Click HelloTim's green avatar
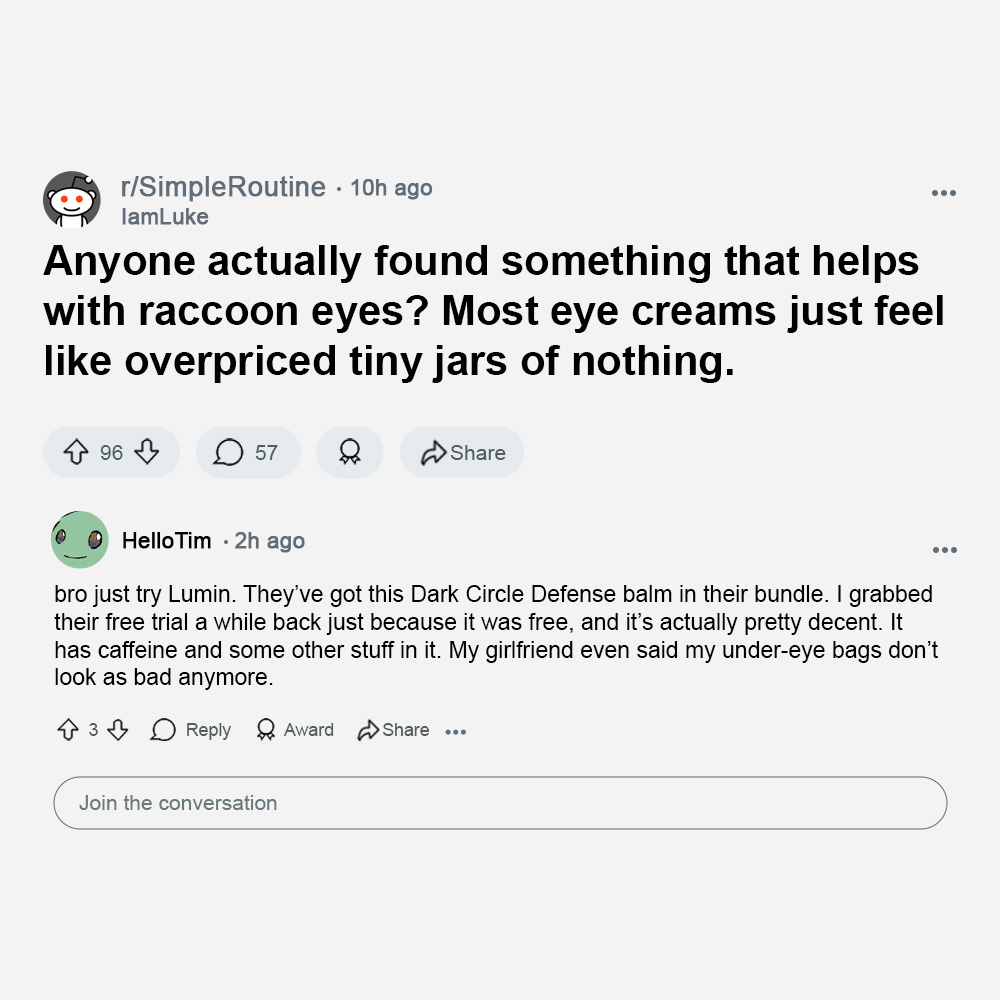 (80, 540)
